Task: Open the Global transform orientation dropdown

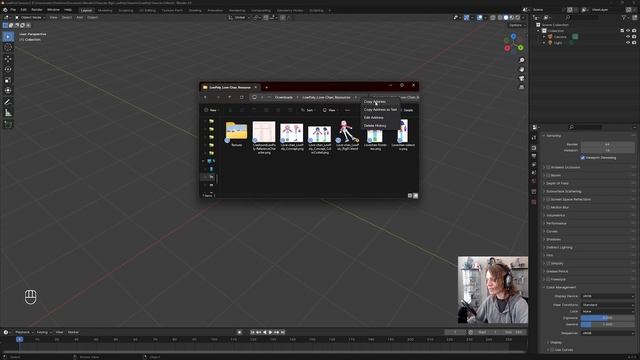Action: (240, 18)
